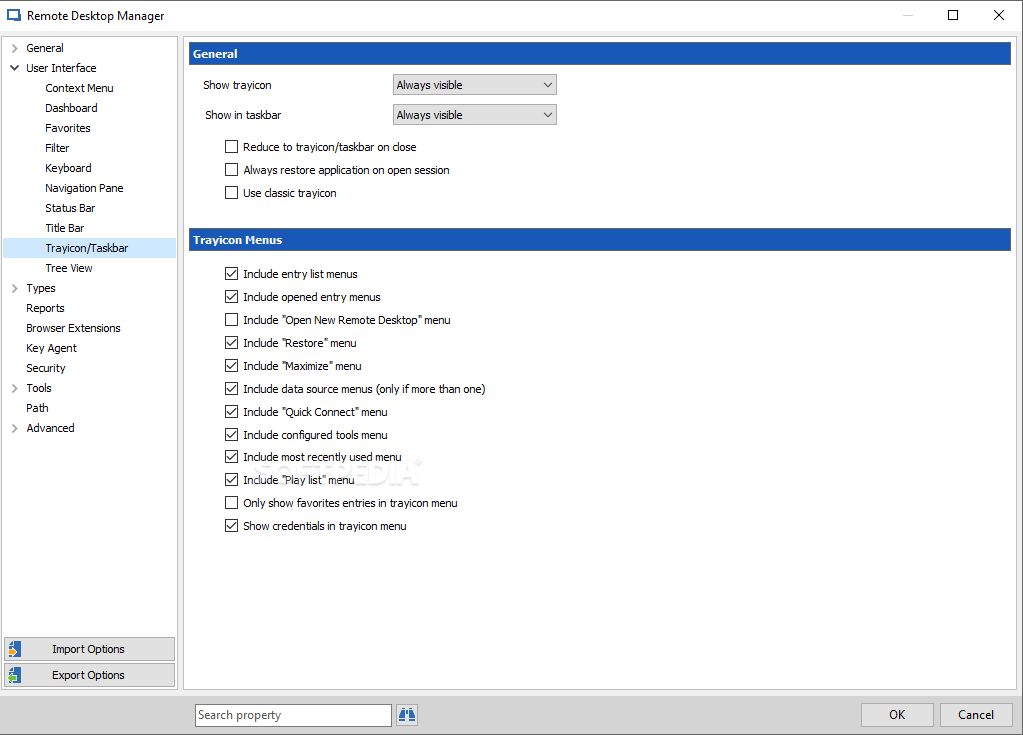Open Tree View settings
1023x735 pixels.
pos(69,268)
